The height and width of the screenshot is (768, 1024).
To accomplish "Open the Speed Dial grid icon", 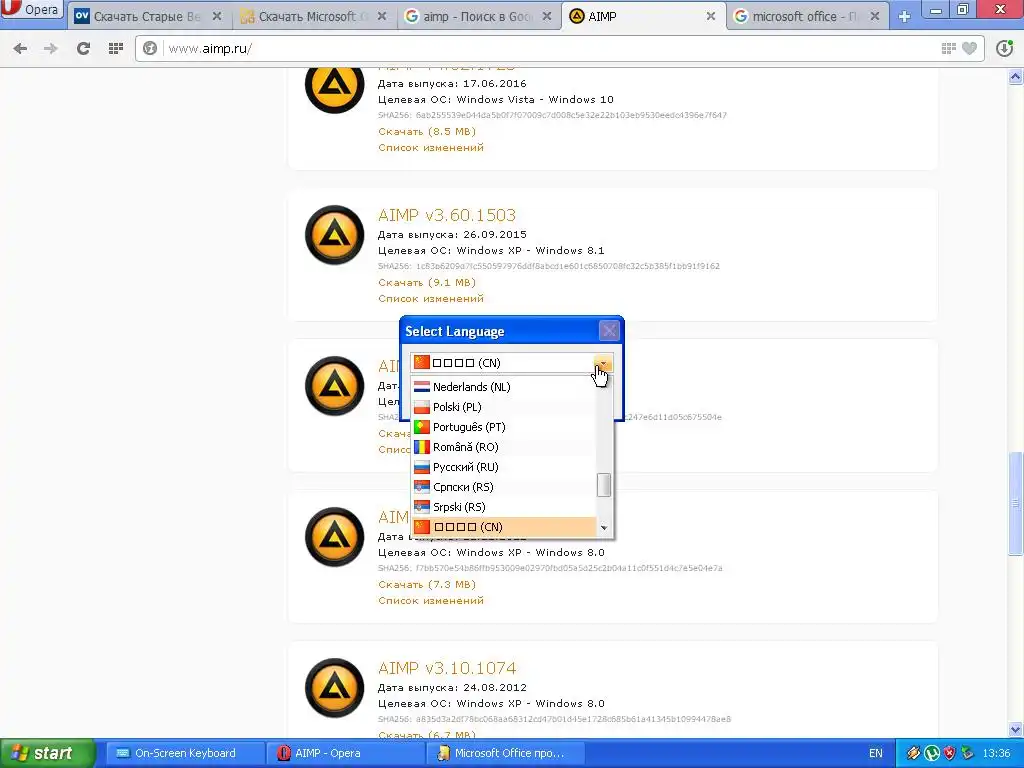I will pyautogui.click(x=116, y=48).
